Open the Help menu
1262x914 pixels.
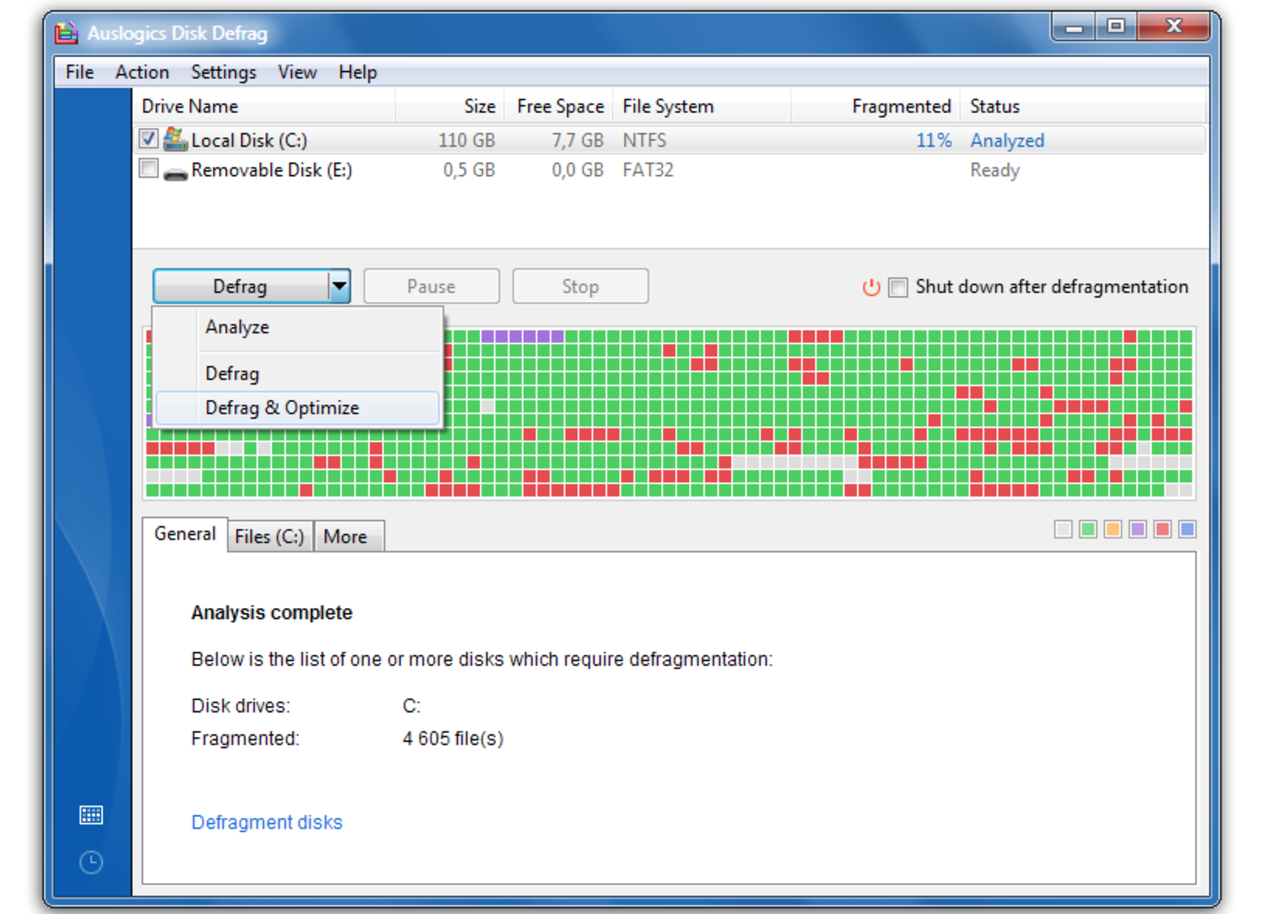click(x=357, y=72)
